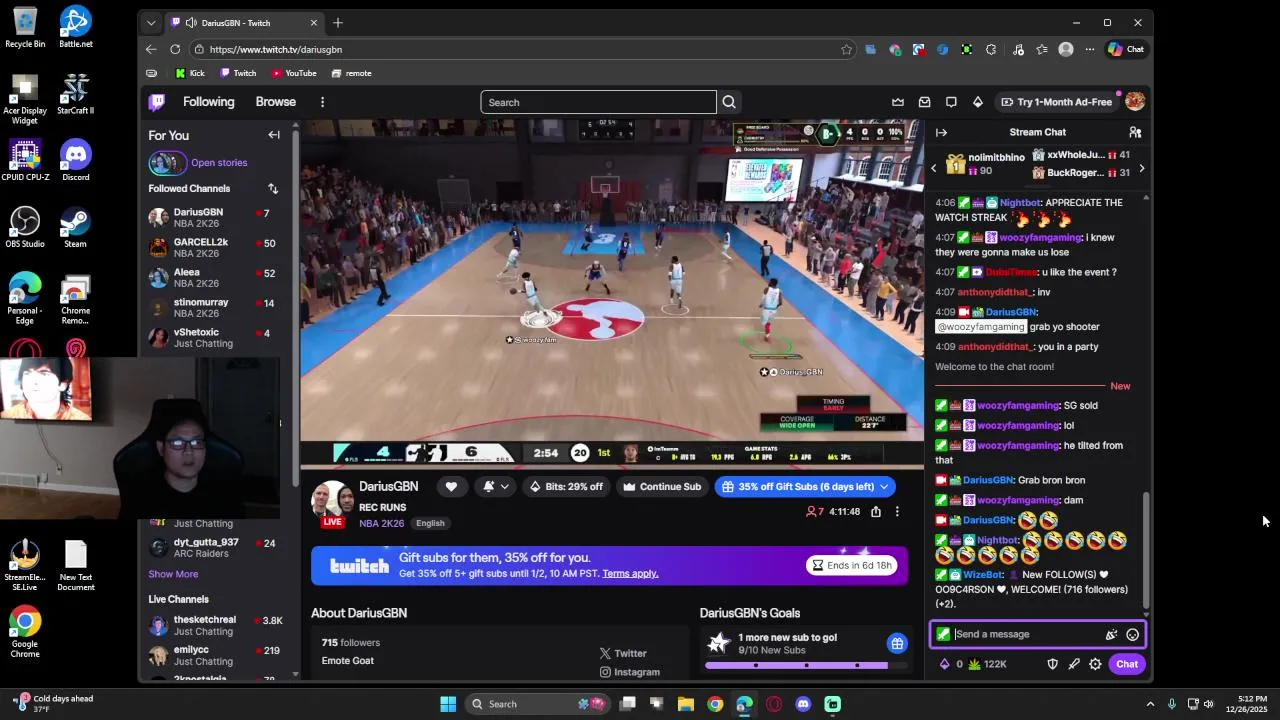Click the Twitch logo home icon

click(157, 102)
